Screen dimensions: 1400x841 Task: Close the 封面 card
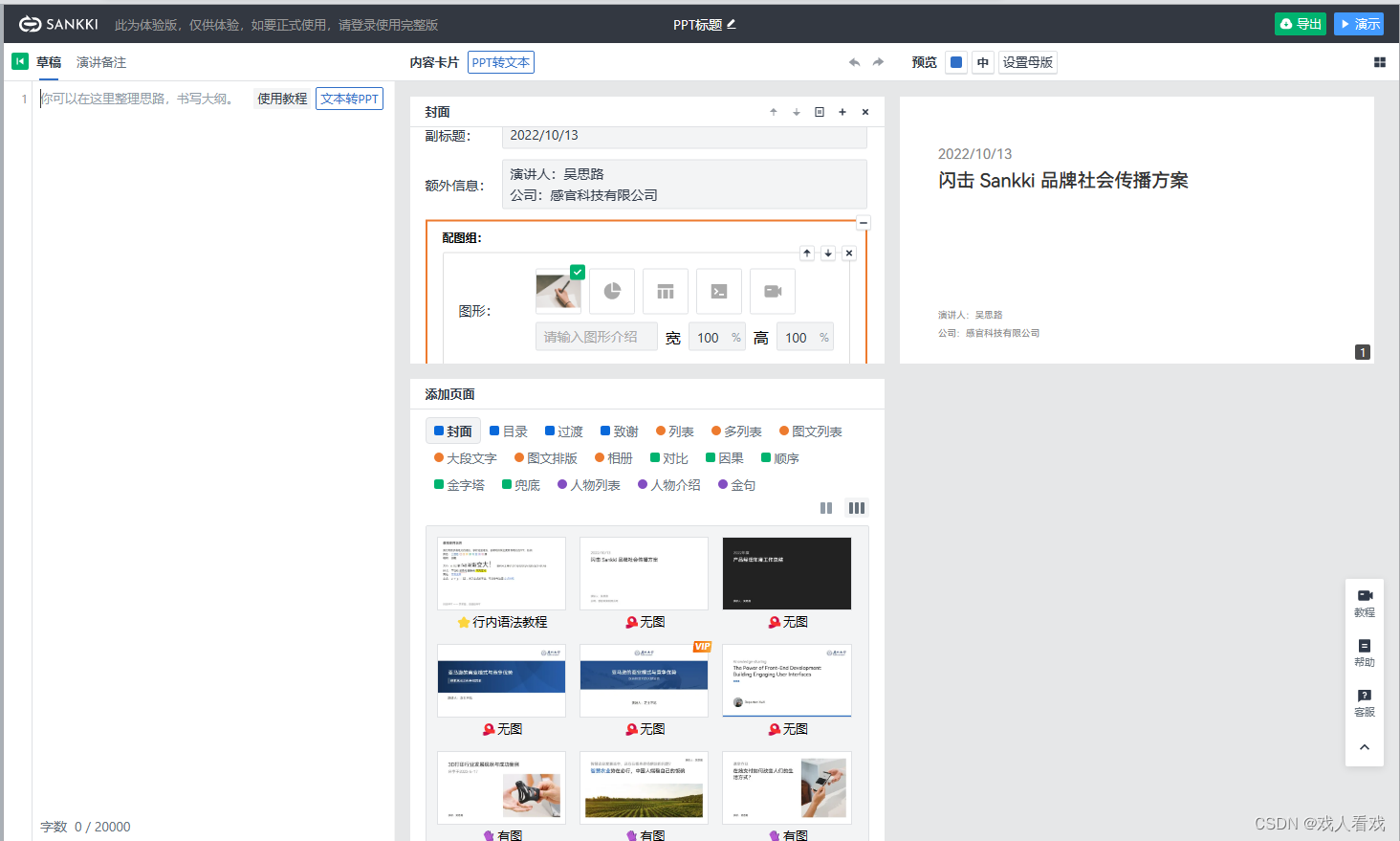tap(865, 112)
